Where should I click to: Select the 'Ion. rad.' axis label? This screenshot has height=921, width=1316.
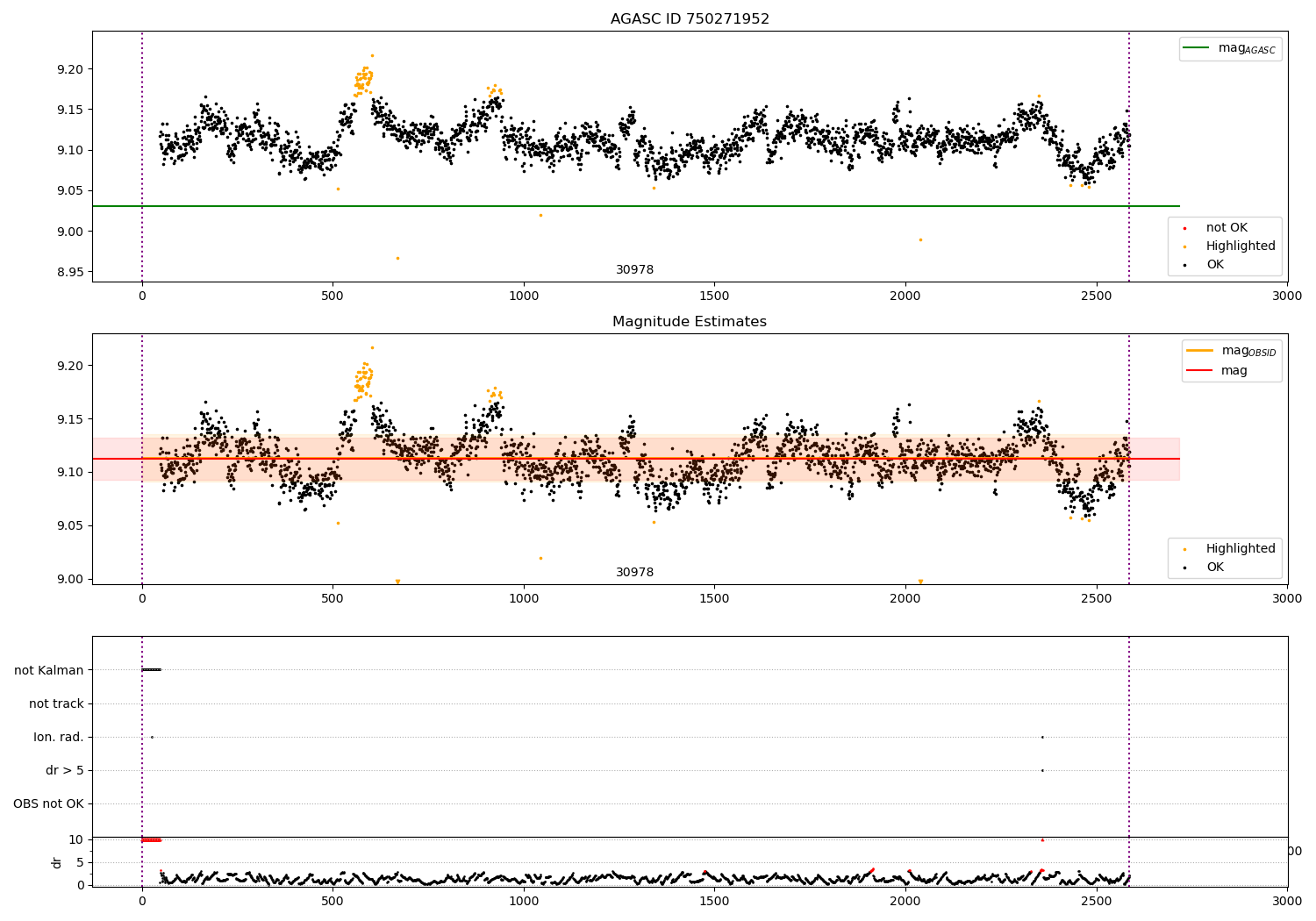coord(59,737)
